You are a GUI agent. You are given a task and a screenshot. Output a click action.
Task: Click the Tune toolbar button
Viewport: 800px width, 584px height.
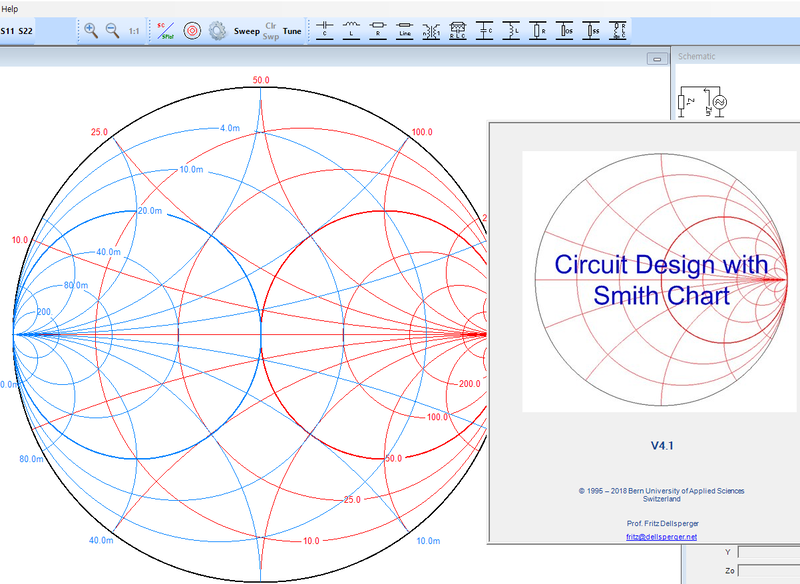click(292, 31)
